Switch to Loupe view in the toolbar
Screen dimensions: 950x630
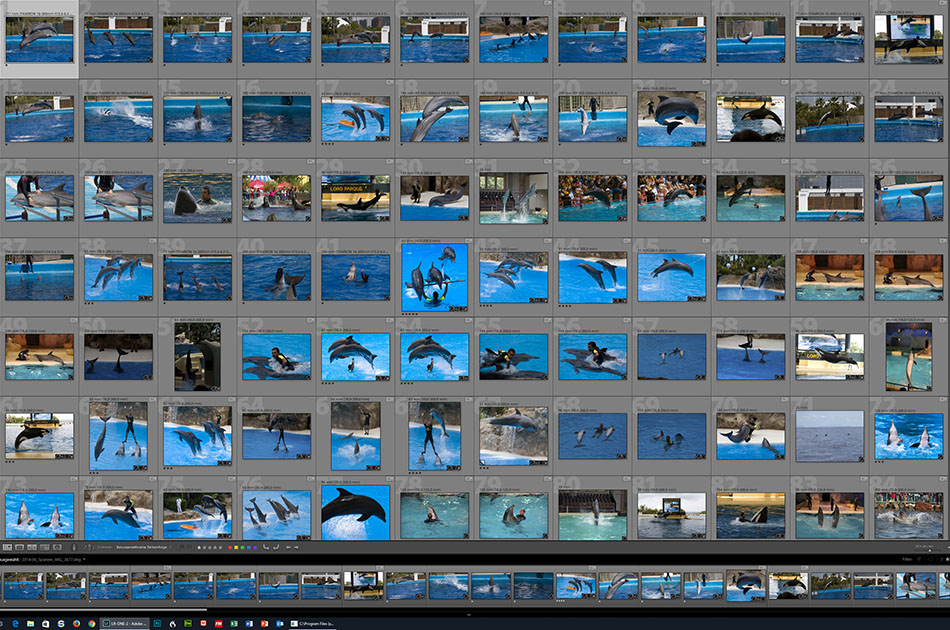[19, 547]
